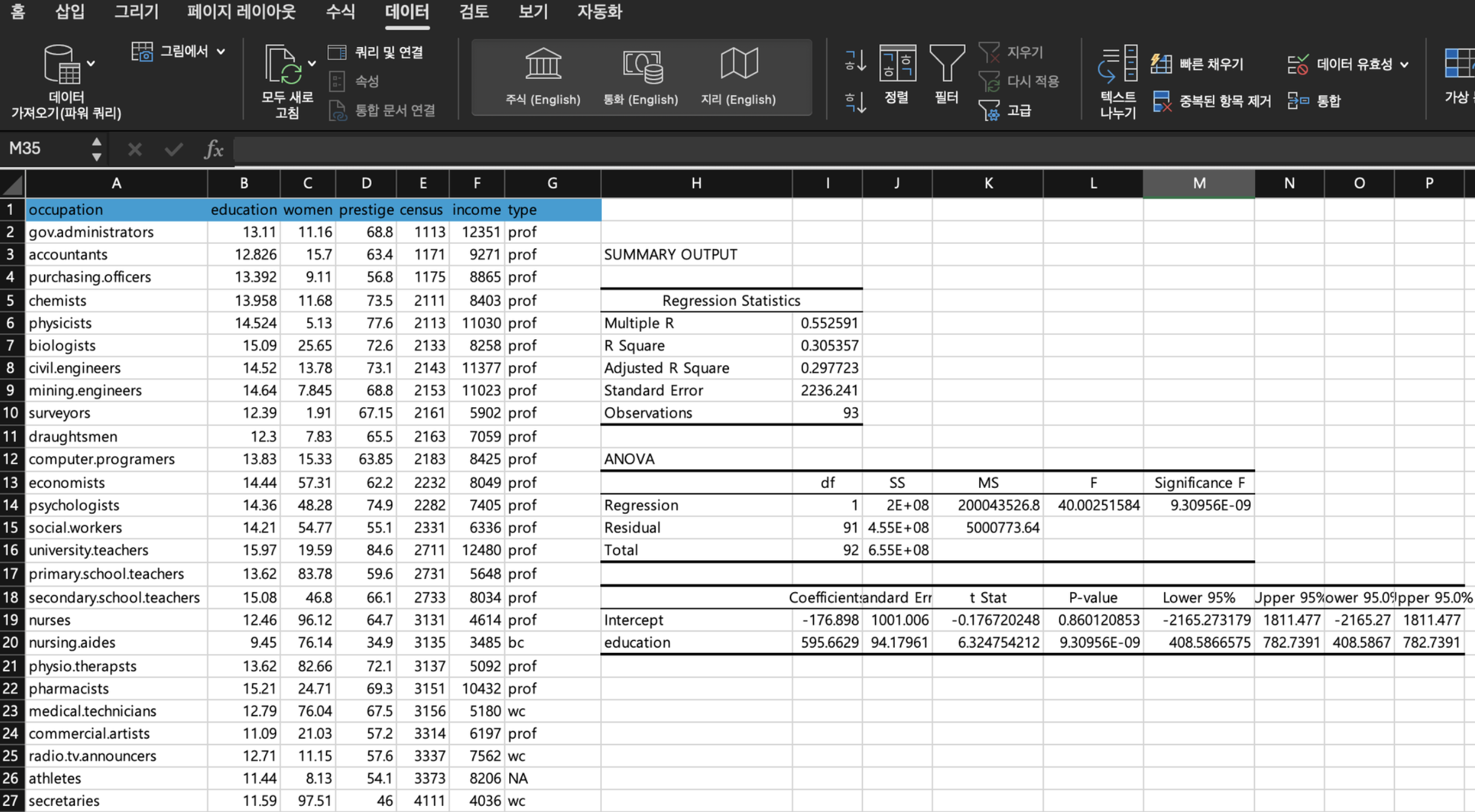Viewport: 1475px width, 812px height.
Task: Click 빠른 채우기 flash fill
Action: point(1198,64)
